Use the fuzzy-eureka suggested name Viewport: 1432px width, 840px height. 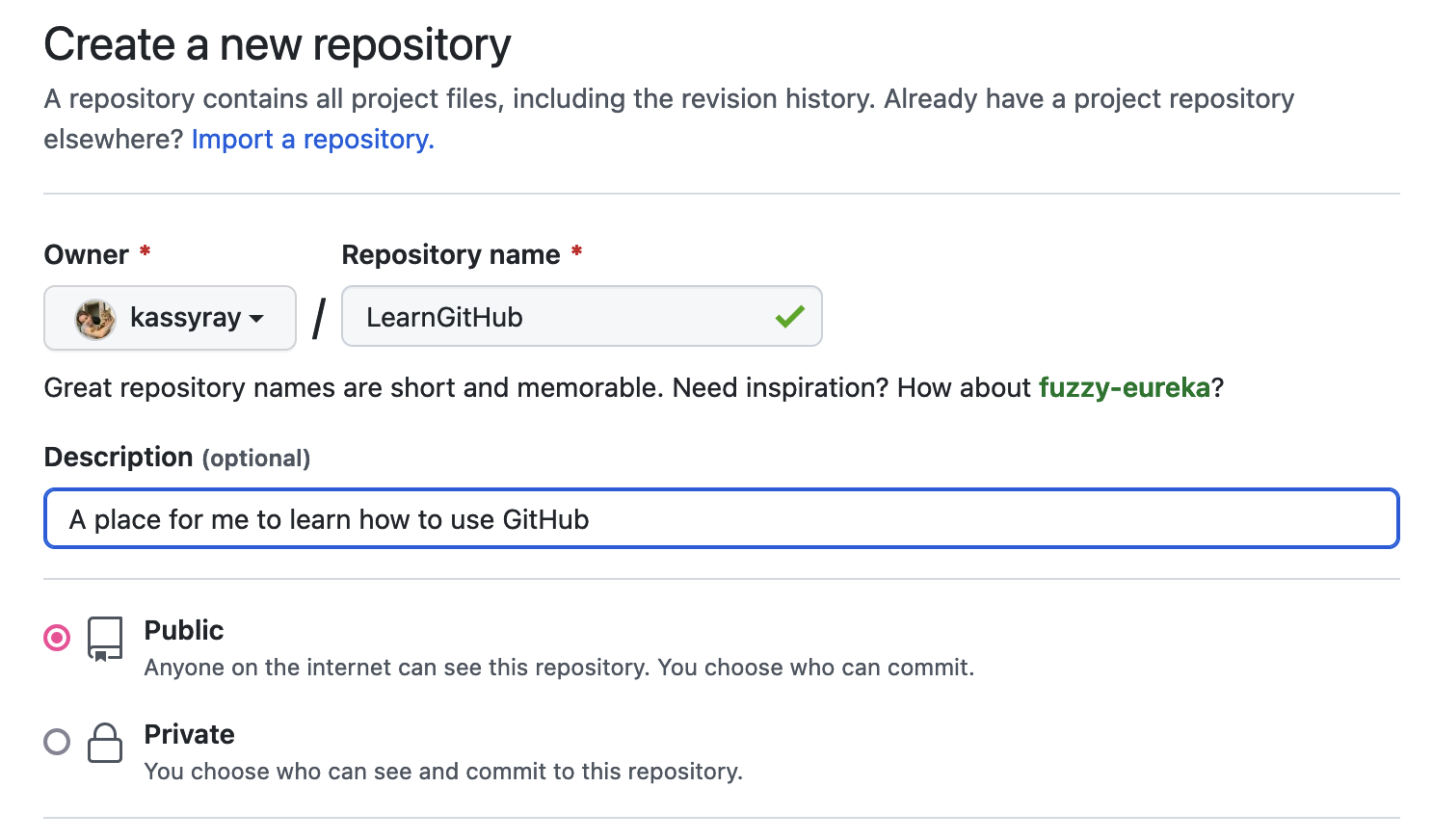click(x=1124, y=387)
